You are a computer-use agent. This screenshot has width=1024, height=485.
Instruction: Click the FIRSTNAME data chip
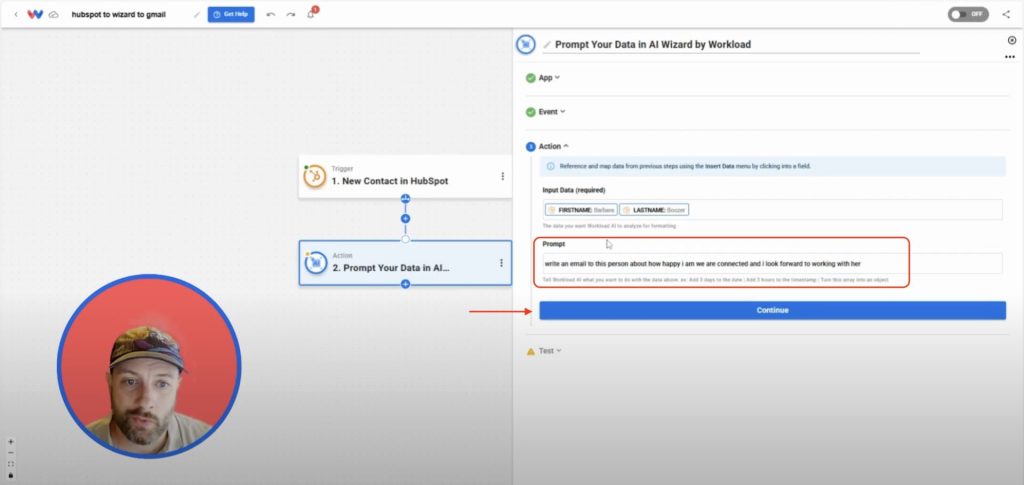click(x=581, y=210)
